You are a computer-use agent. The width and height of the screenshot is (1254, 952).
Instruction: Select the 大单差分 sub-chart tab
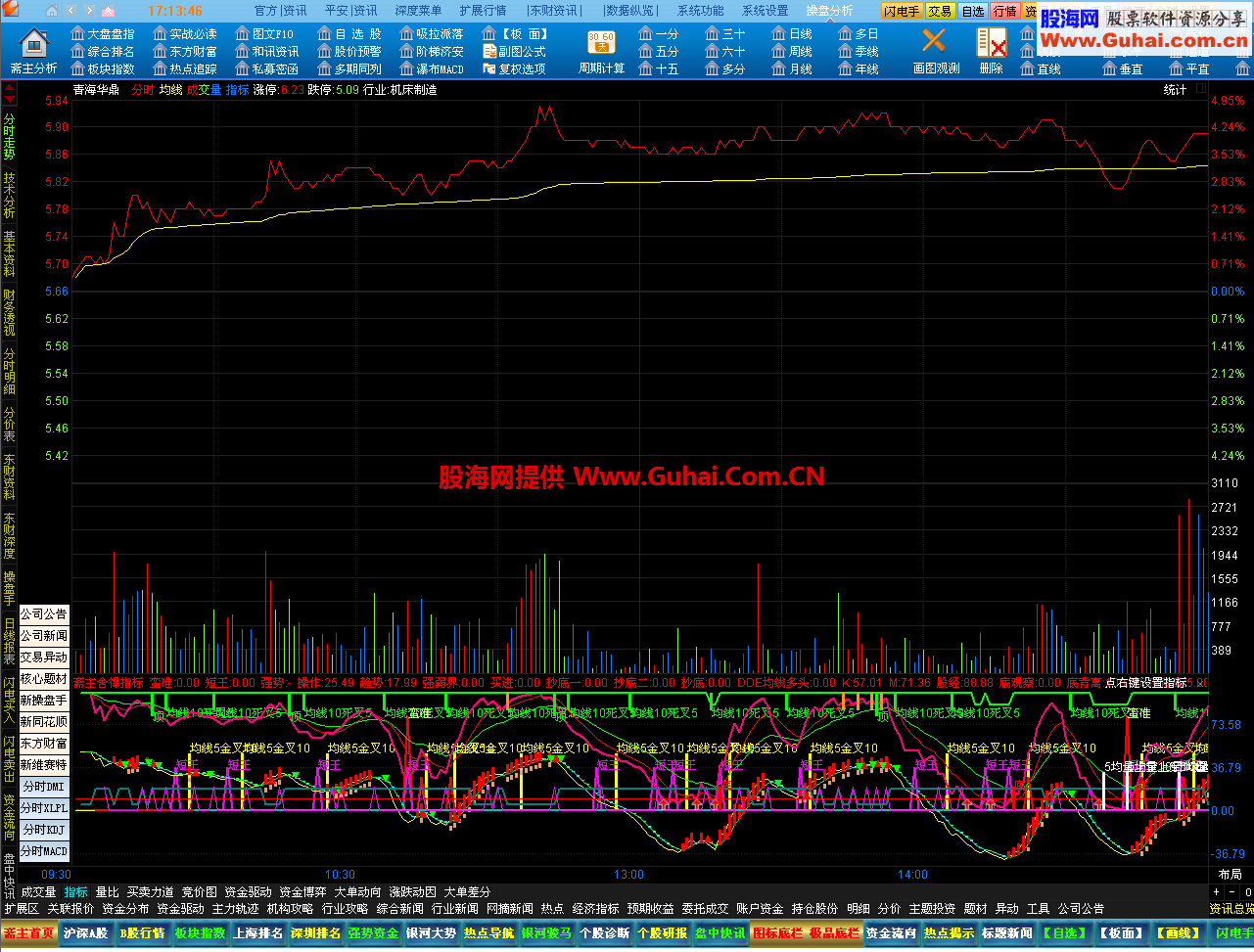pyautogui.click(x=467, y=891)
